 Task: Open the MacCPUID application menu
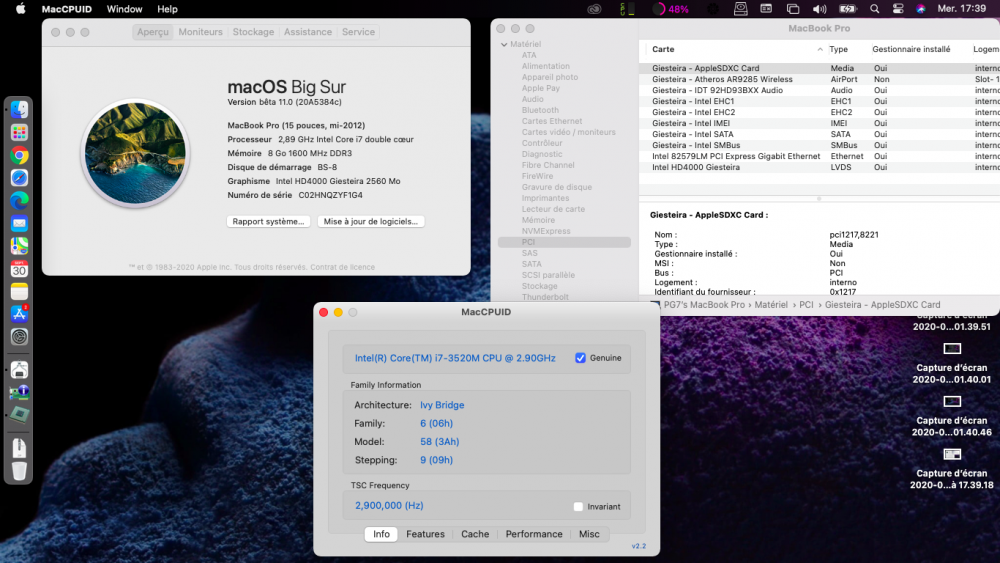pyautogui.click(x=66, y=9)
